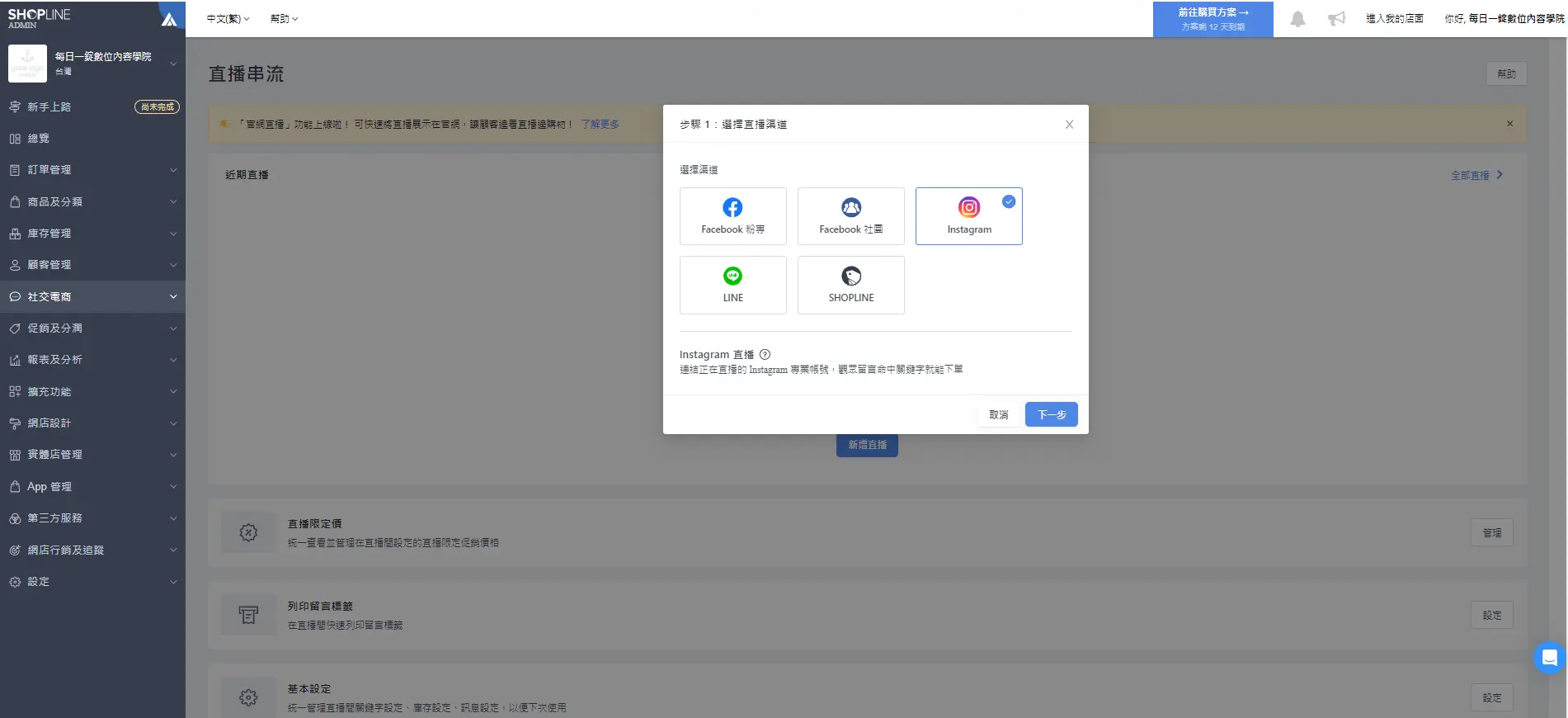The width and height of the screenshot is (1568, 718).
Task: Click the 網店設計 paint roller icon
Action: 15,423
